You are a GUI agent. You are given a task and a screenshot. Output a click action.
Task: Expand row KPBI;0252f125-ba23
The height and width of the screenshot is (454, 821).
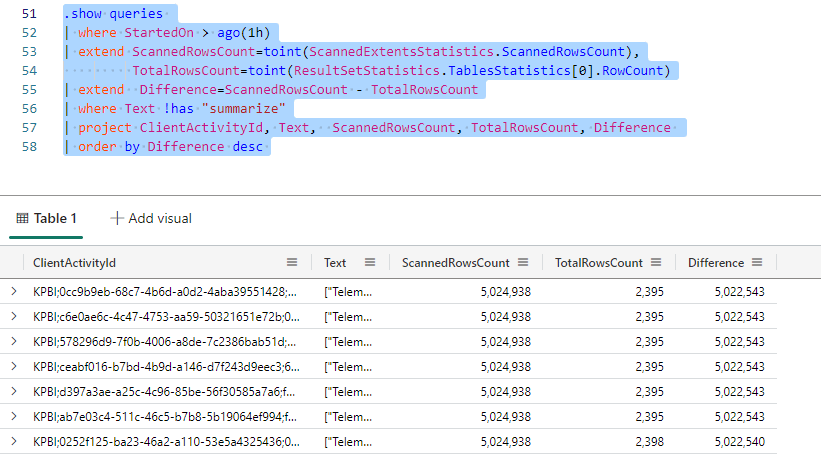tap(14, 441)
